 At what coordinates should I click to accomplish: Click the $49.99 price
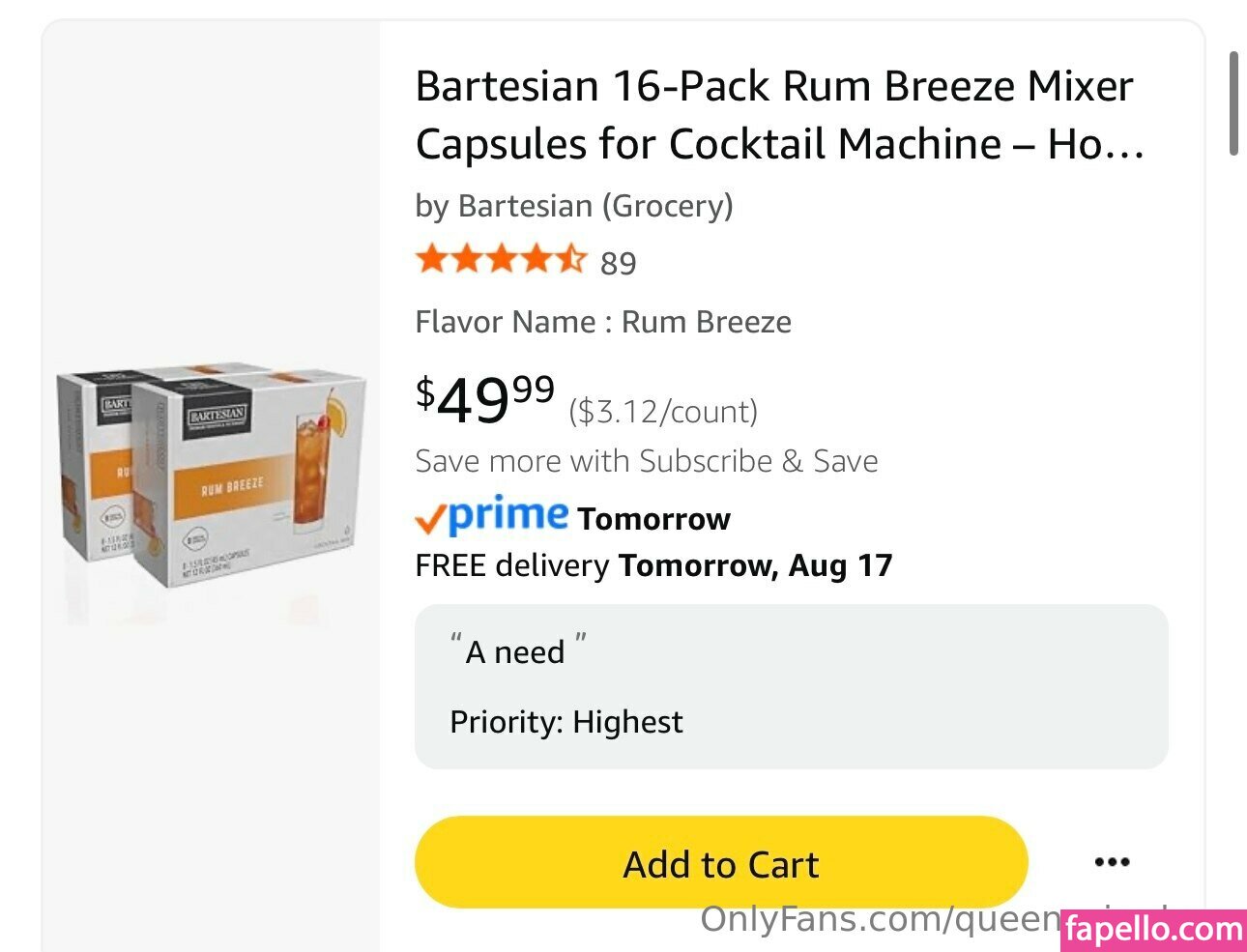(x=485, y=399)
